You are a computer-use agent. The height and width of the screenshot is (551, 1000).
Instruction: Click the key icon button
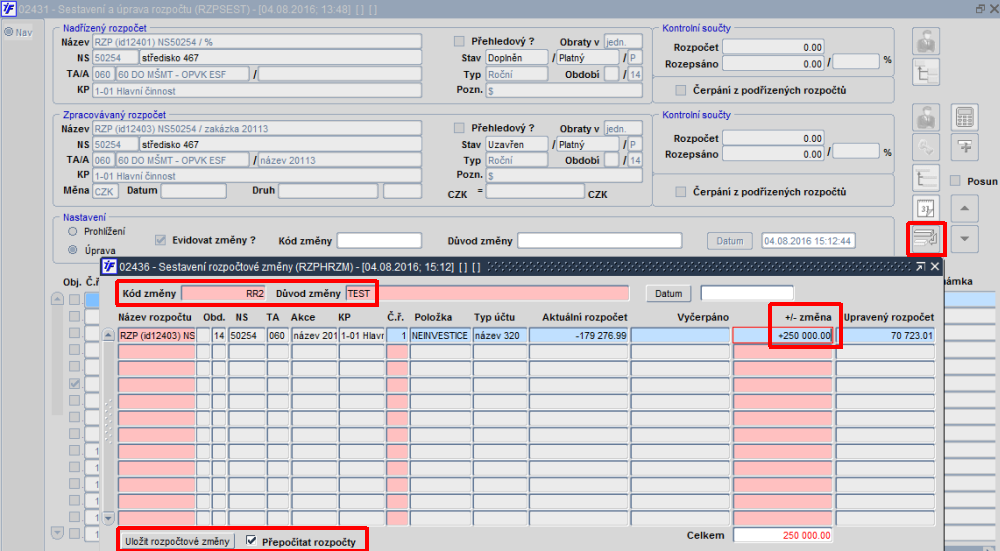[925, 147]
